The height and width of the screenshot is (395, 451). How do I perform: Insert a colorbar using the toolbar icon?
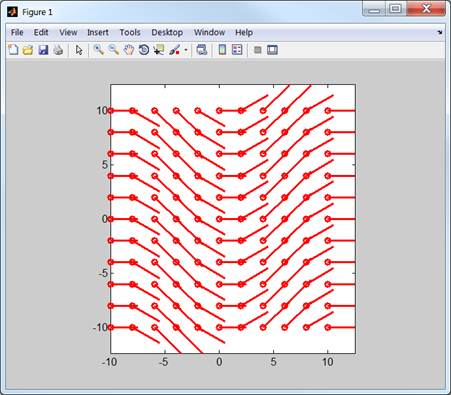click(x=222, y=50)
